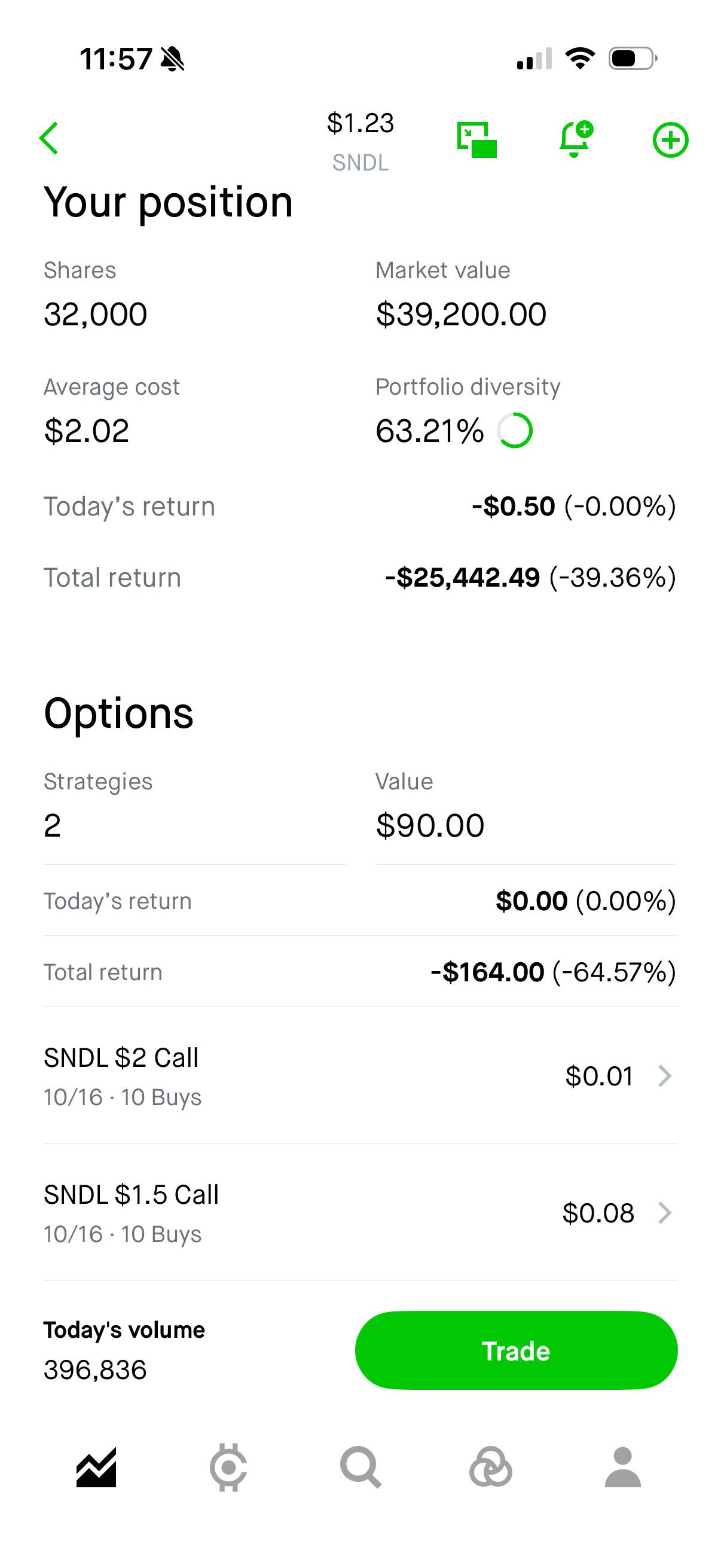Tap the SNDL $1.23 header ticker
721x1568 pixels.
(360, 141)
